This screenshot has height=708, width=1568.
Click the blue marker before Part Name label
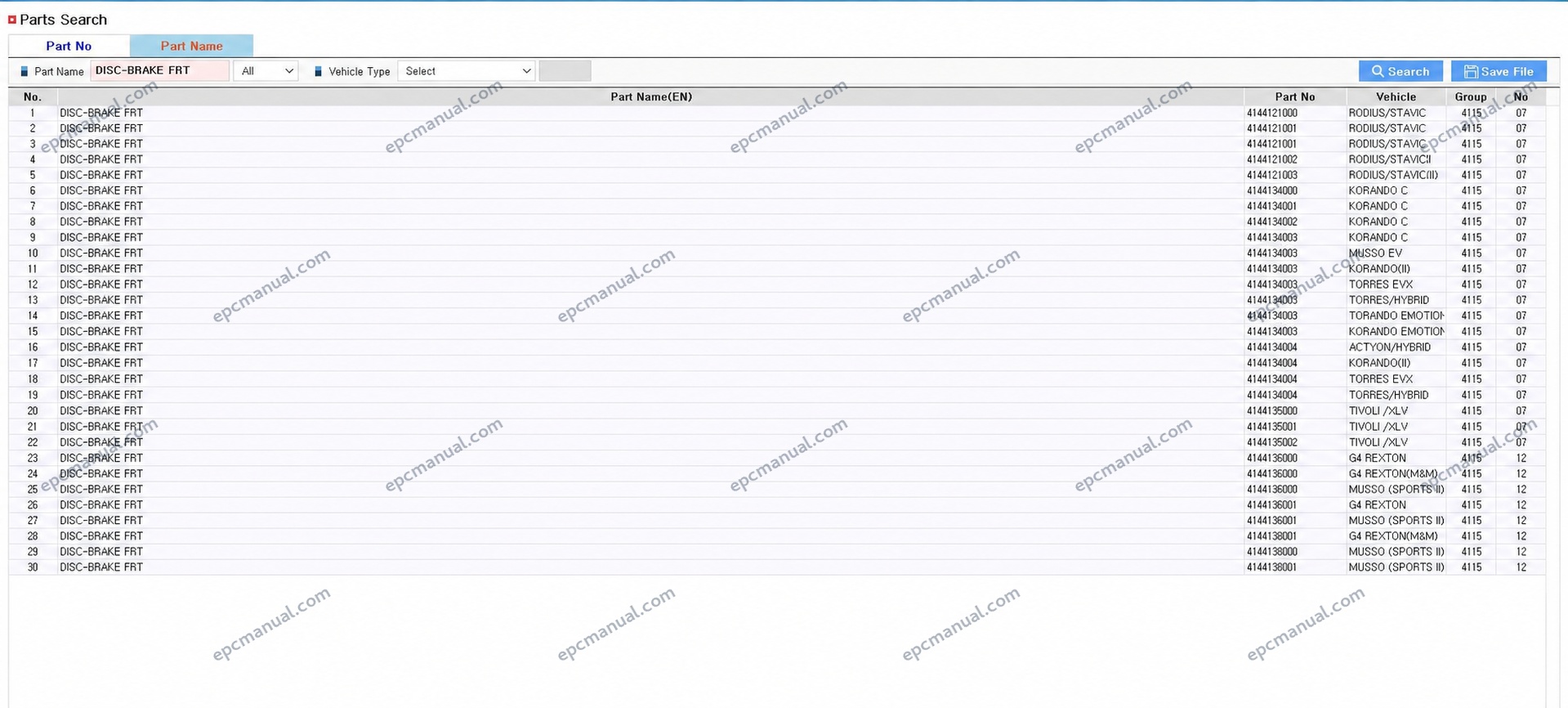click(x=25, y=72)
